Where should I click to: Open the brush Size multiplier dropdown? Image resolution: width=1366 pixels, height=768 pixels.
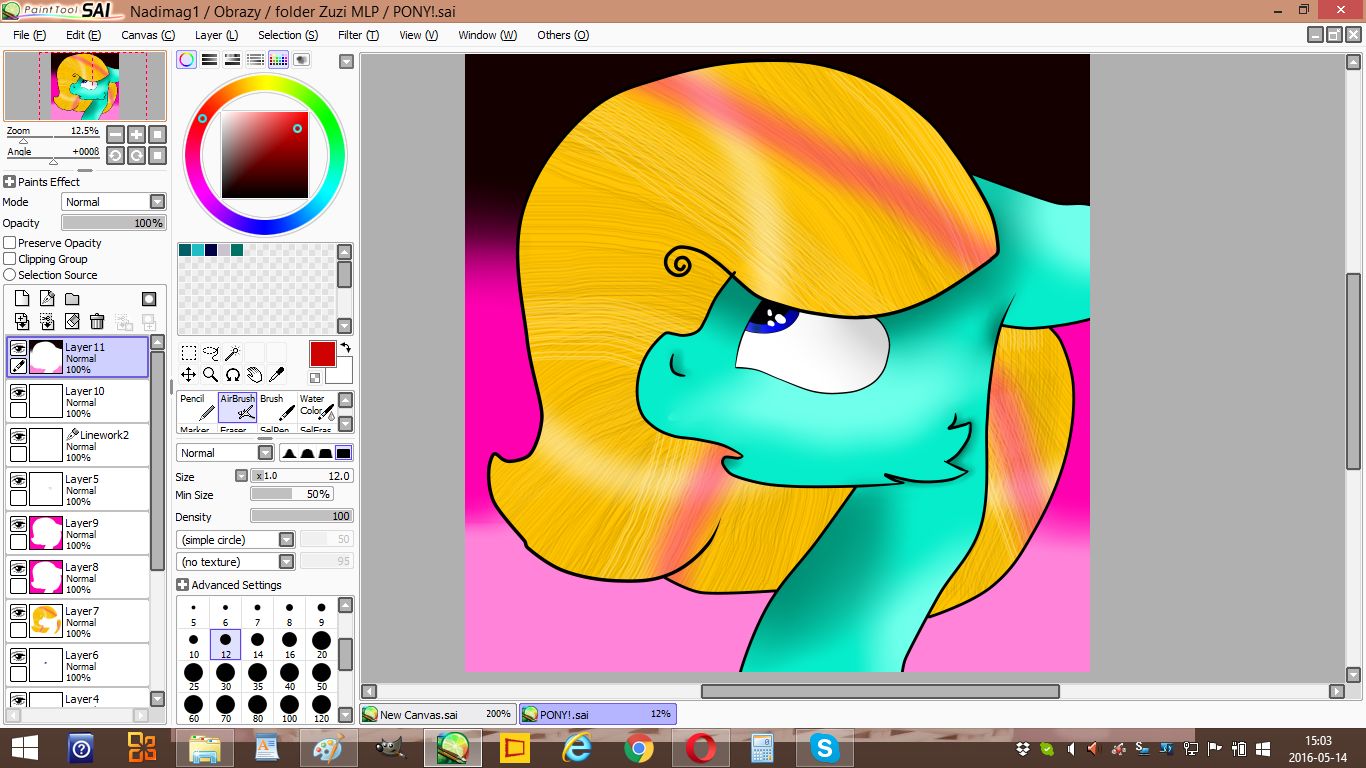241,476
